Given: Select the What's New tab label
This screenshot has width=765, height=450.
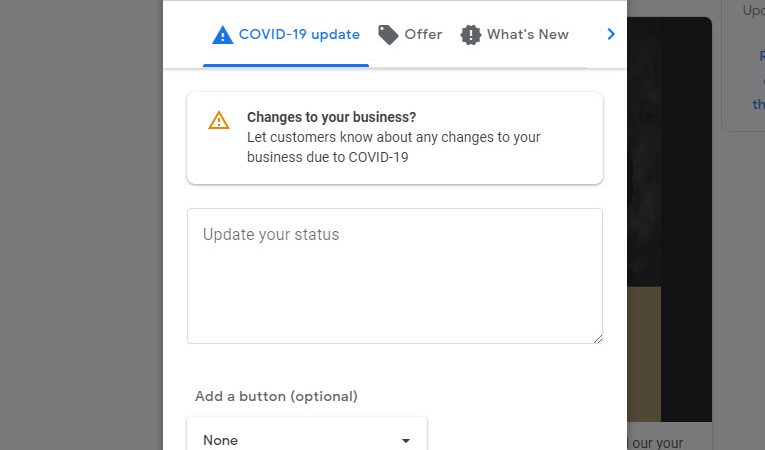Looking at the screenshot, I should tap(527, 35).
